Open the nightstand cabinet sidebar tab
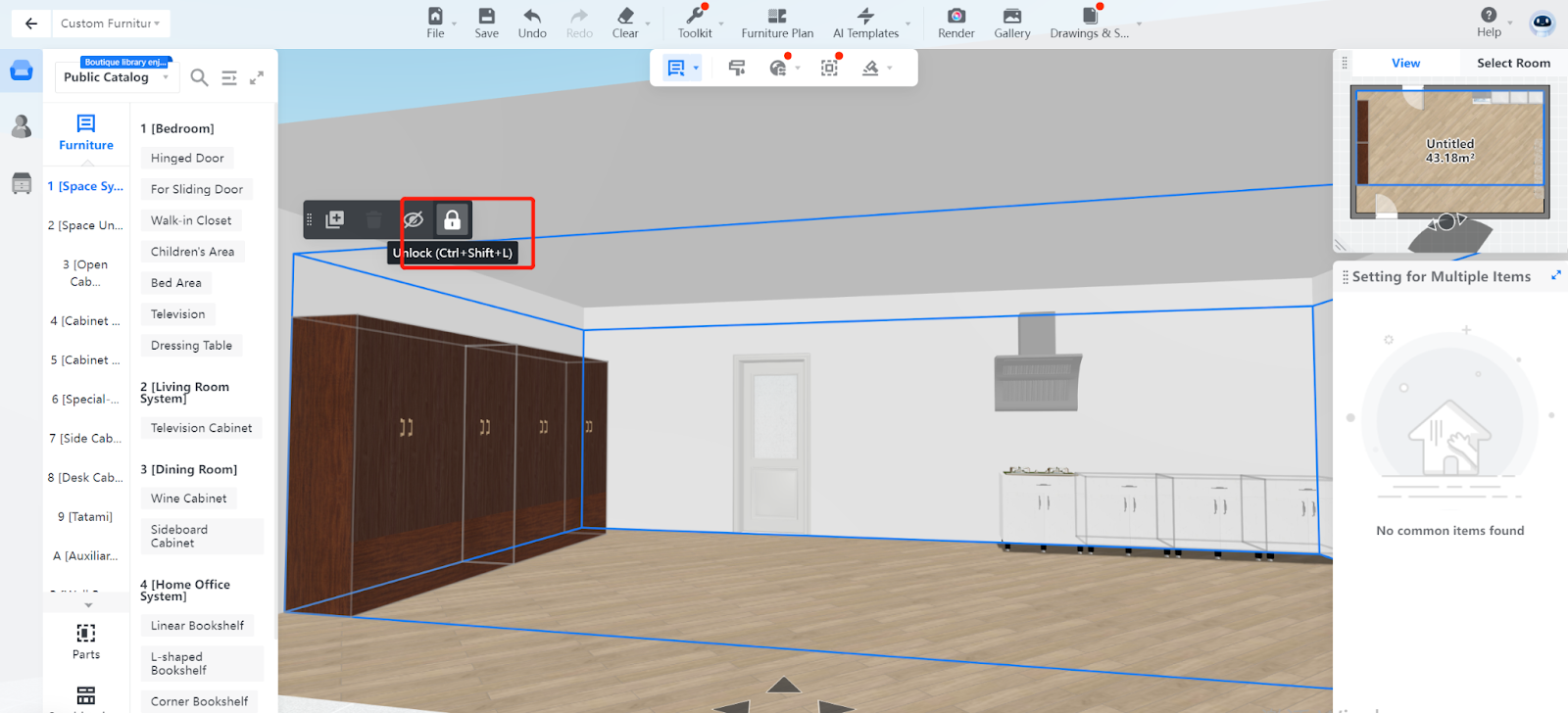 point(22,183)
